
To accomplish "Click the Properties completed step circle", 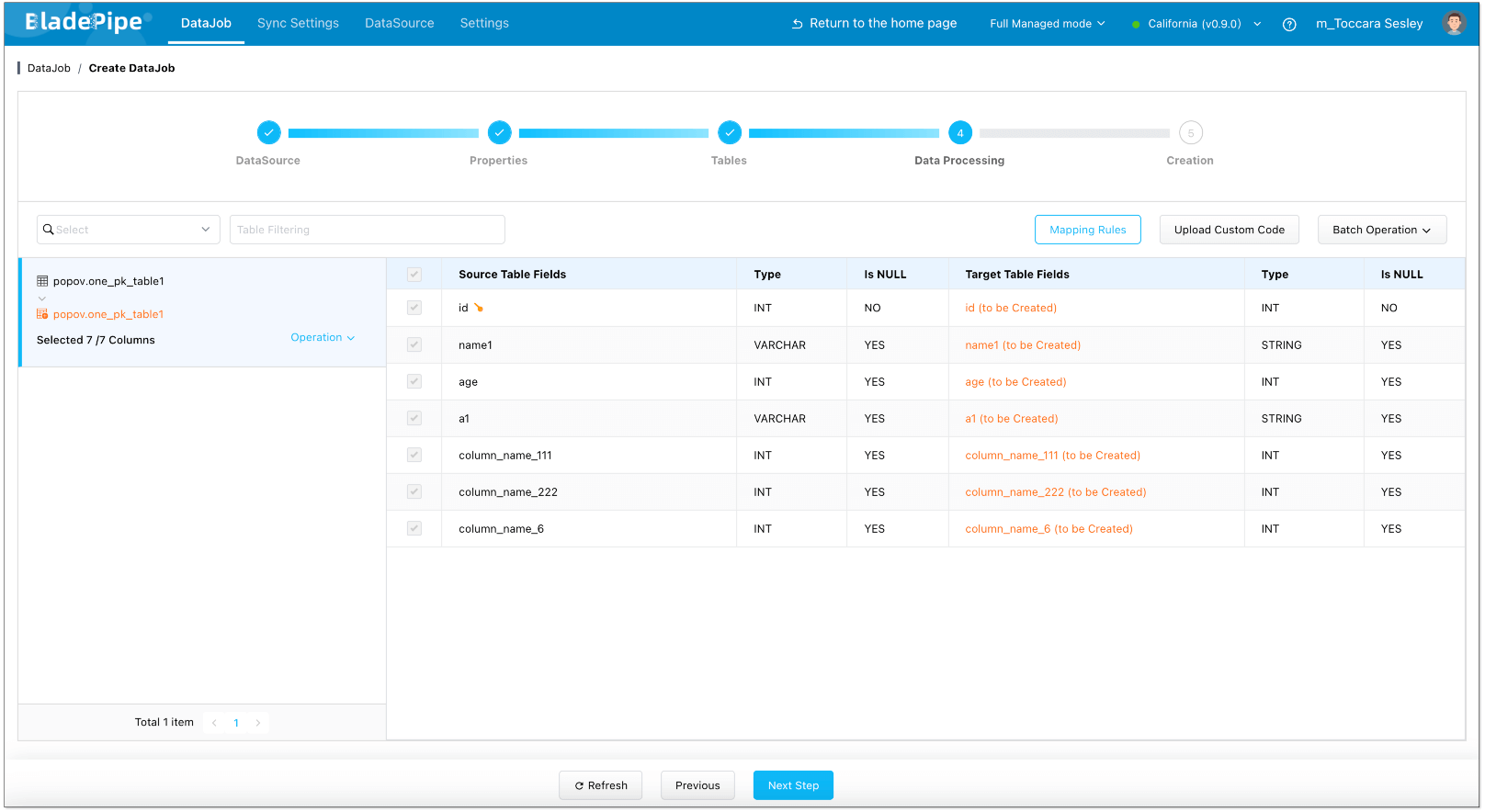I will point(499,133).
